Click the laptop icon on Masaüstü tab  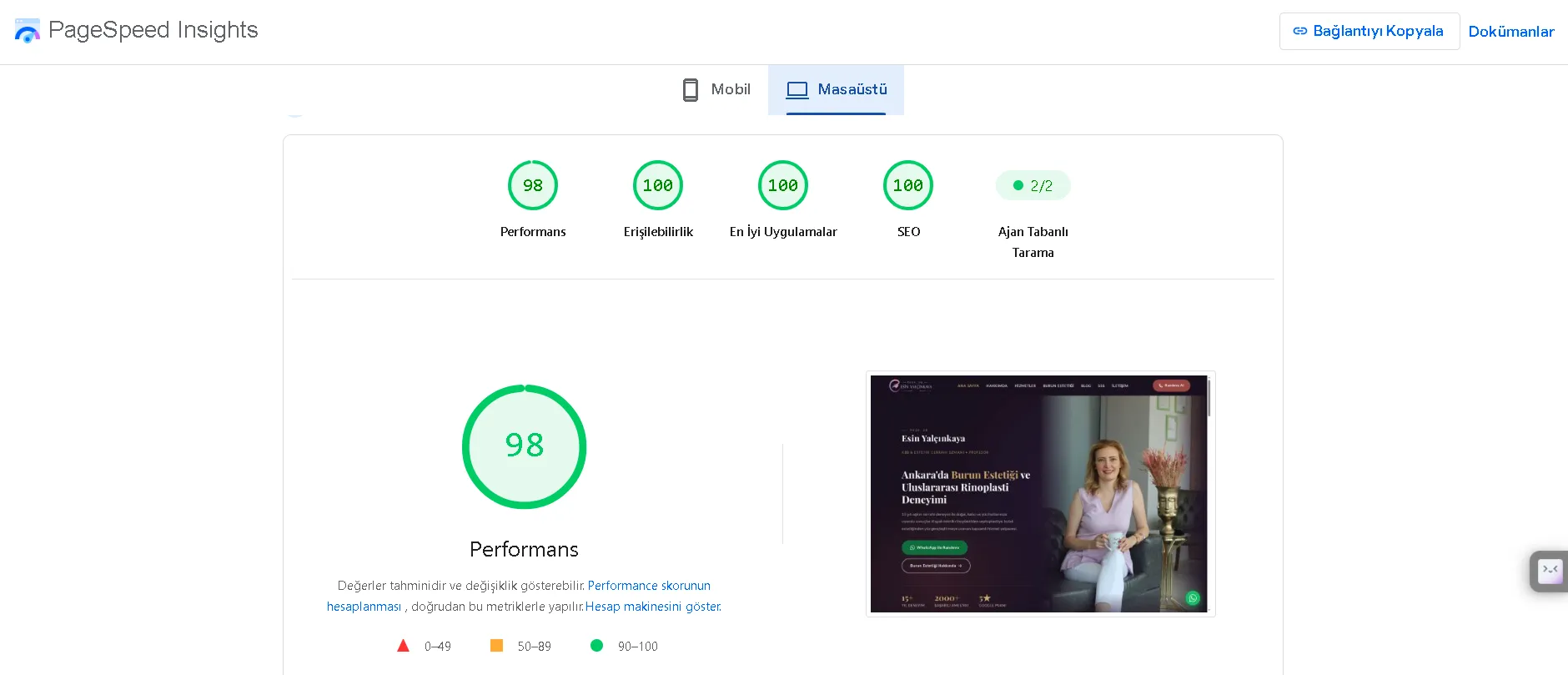[797, 89]
